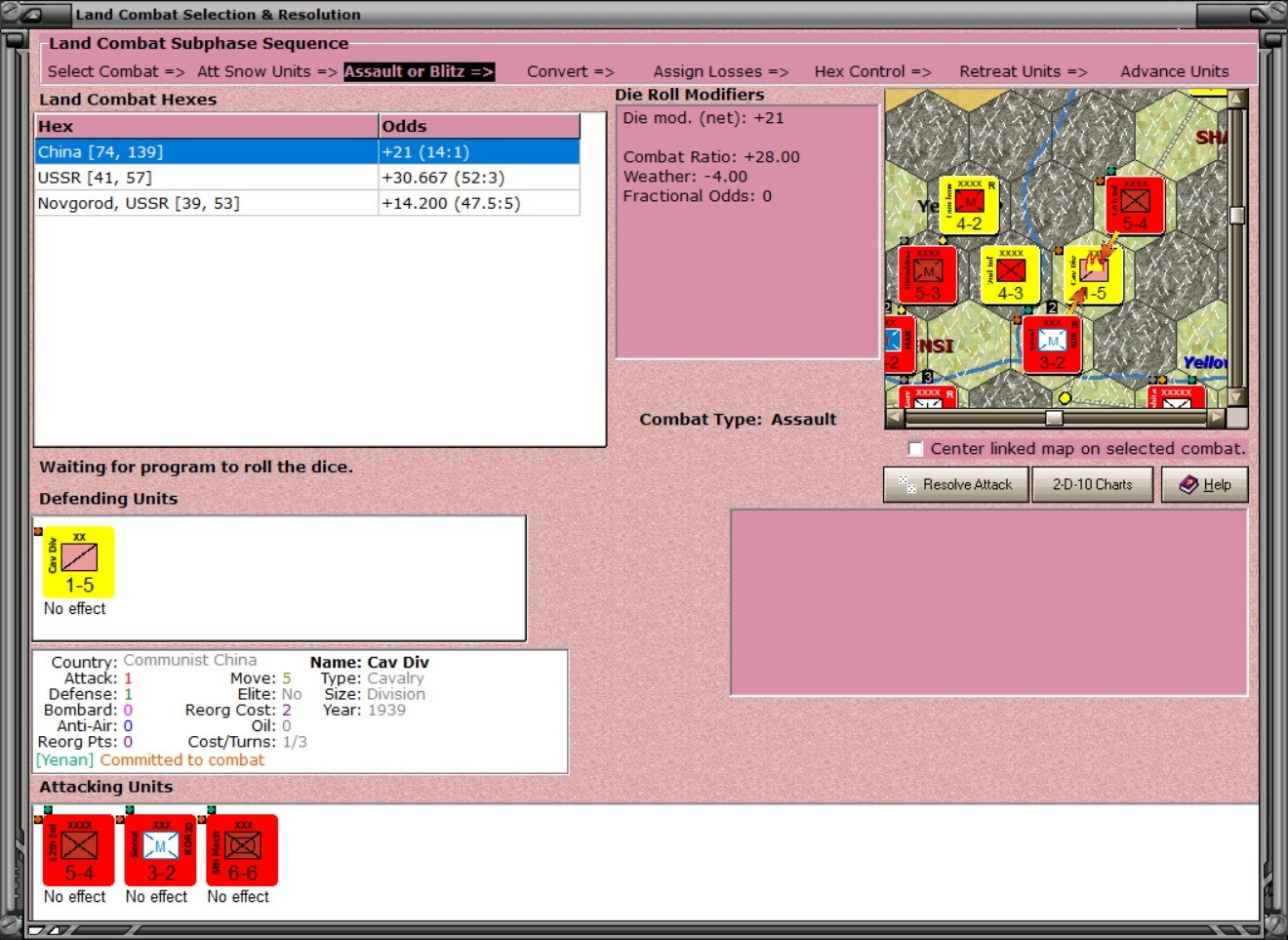Click the yellow 4-3 2nd Inf counter on the map
Viewport: 1288px width, 940px height.
click(x=1010, y=274)
